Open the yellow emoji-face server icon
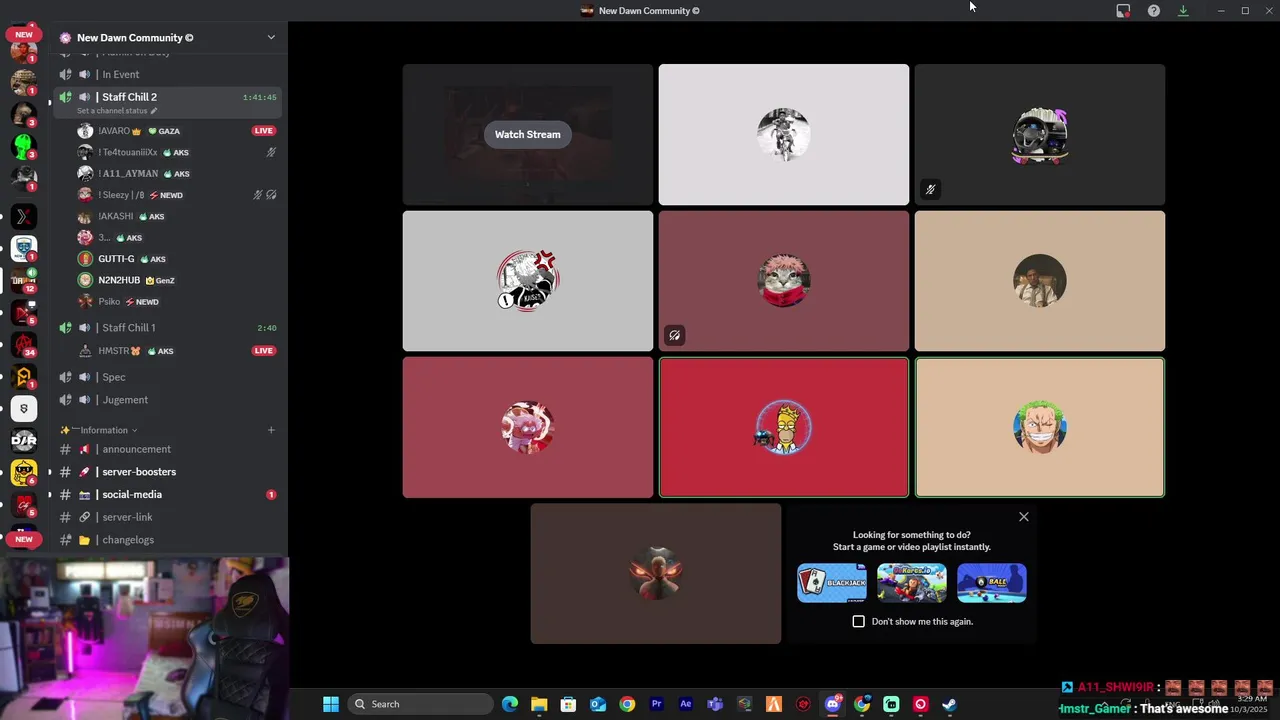 click(x=24, y=472)
